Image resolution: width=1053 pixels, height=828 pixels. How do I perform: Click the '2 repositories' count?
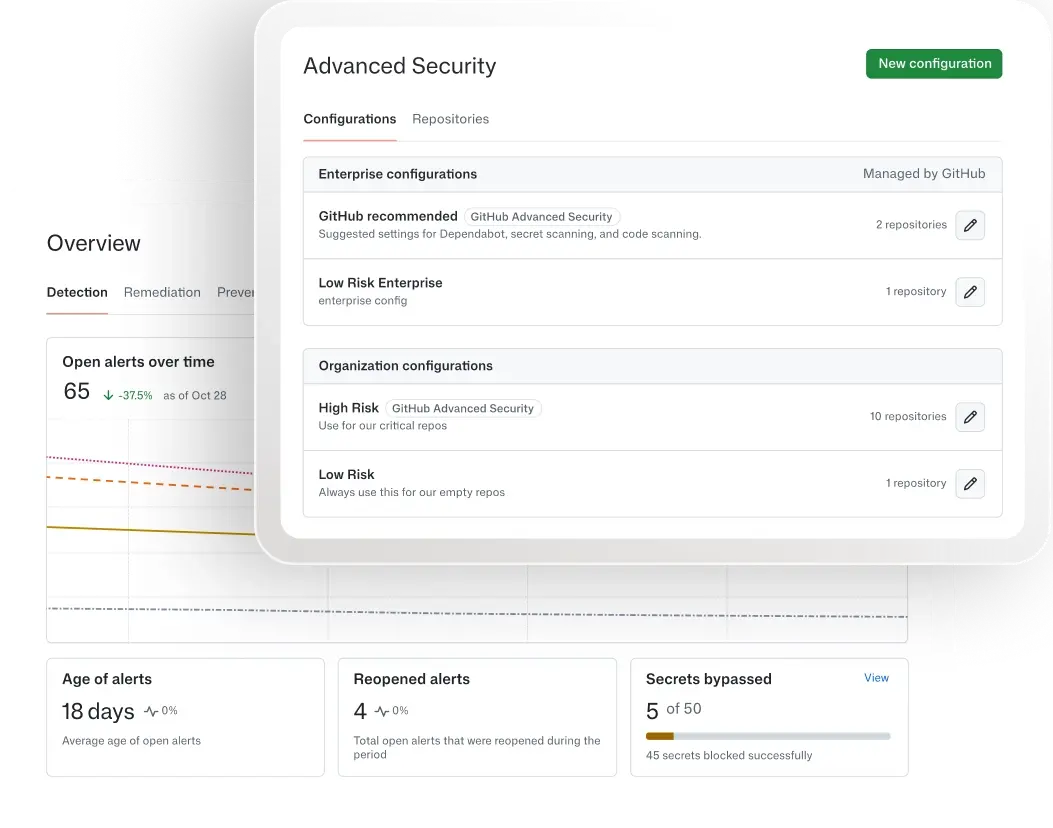coord(911,225)
